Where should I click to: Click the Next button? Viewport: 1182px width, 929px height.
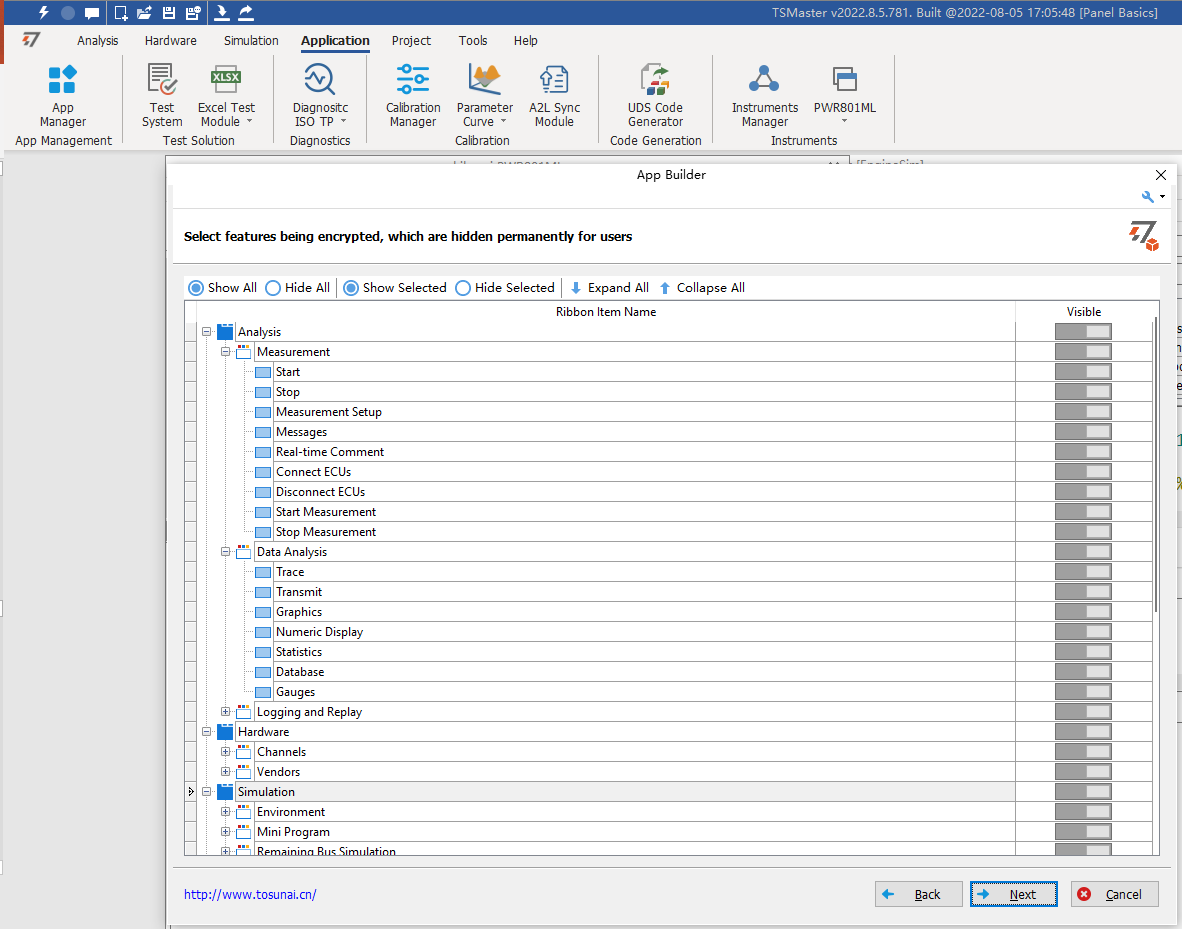[x=1013, y=894]
